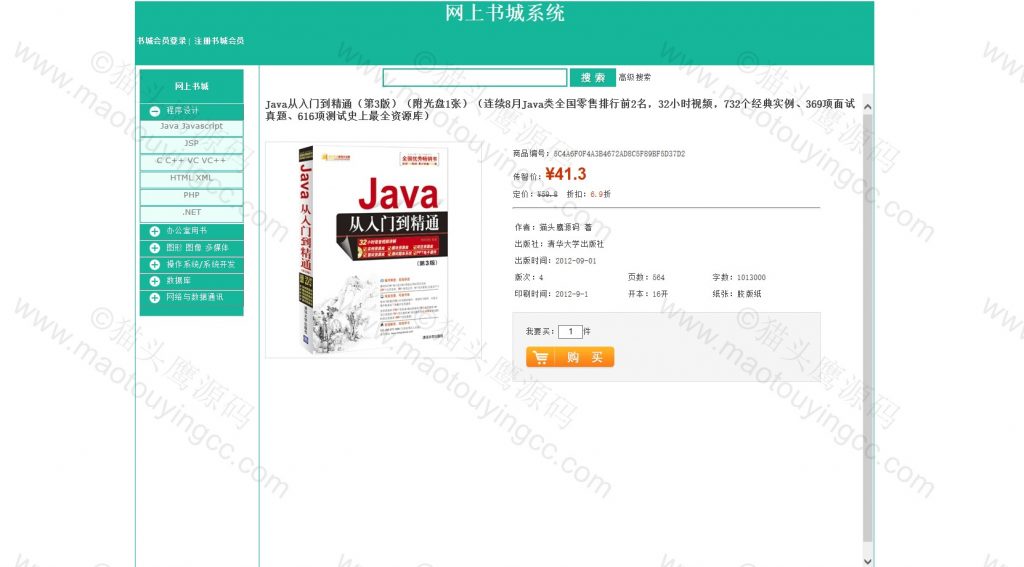This screenshot has height=567, width=1024.
Task: Focus the book search input field
Action: coord(475,78)
